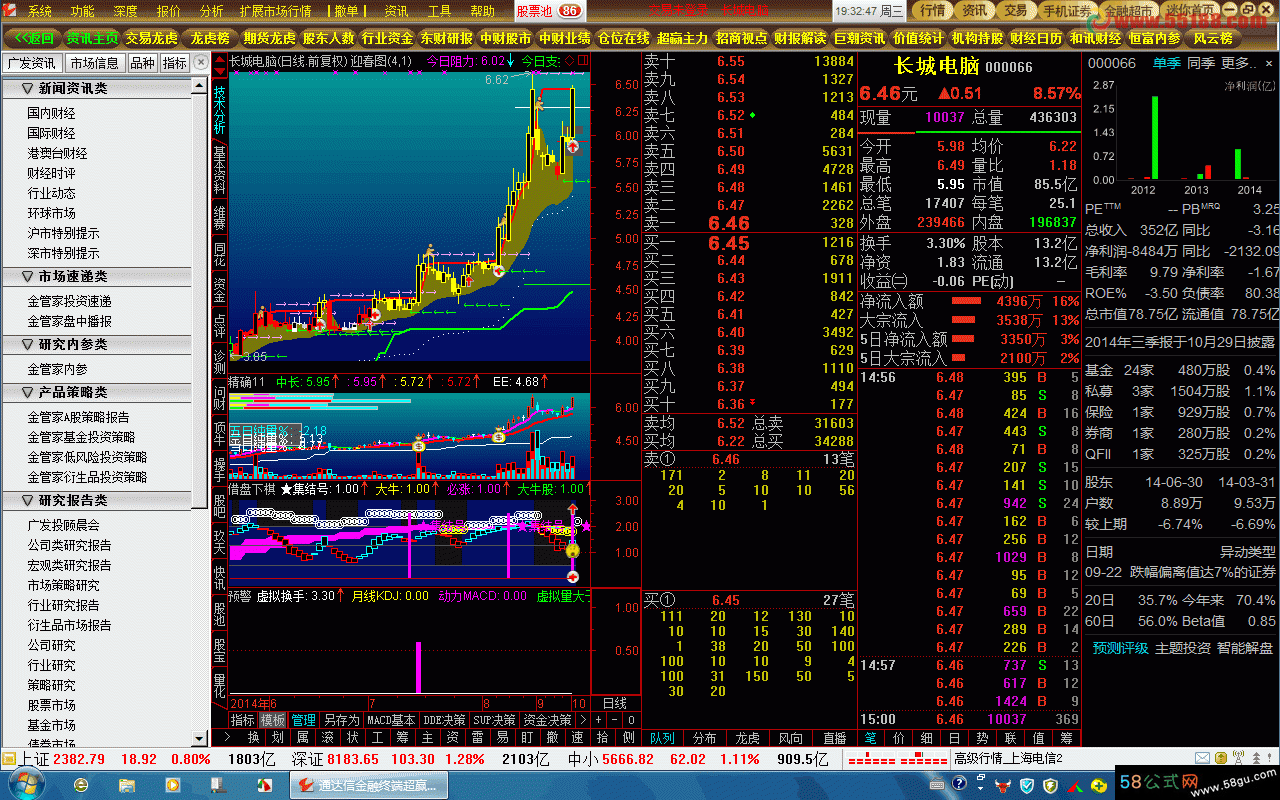The height and width of the screenshot is (800, 1280).
Task: Select the 直播 tab under order book
Action: pos(834,738)
